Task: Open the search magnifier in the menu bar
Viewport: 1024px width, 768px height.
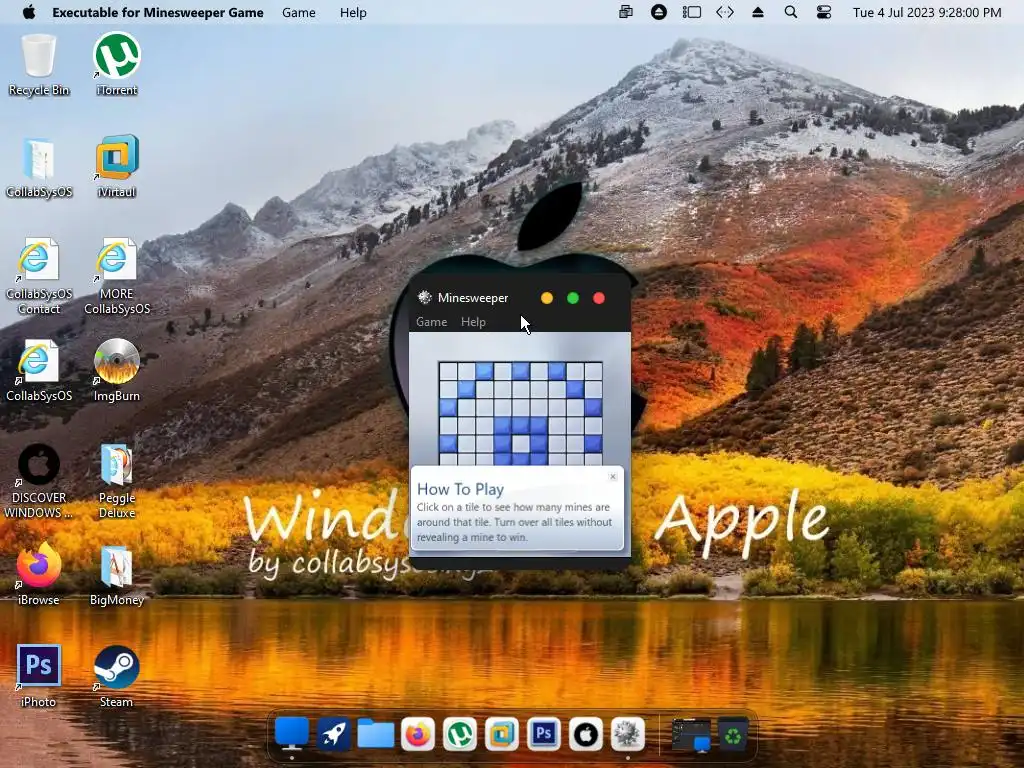Action: (790, 12)
